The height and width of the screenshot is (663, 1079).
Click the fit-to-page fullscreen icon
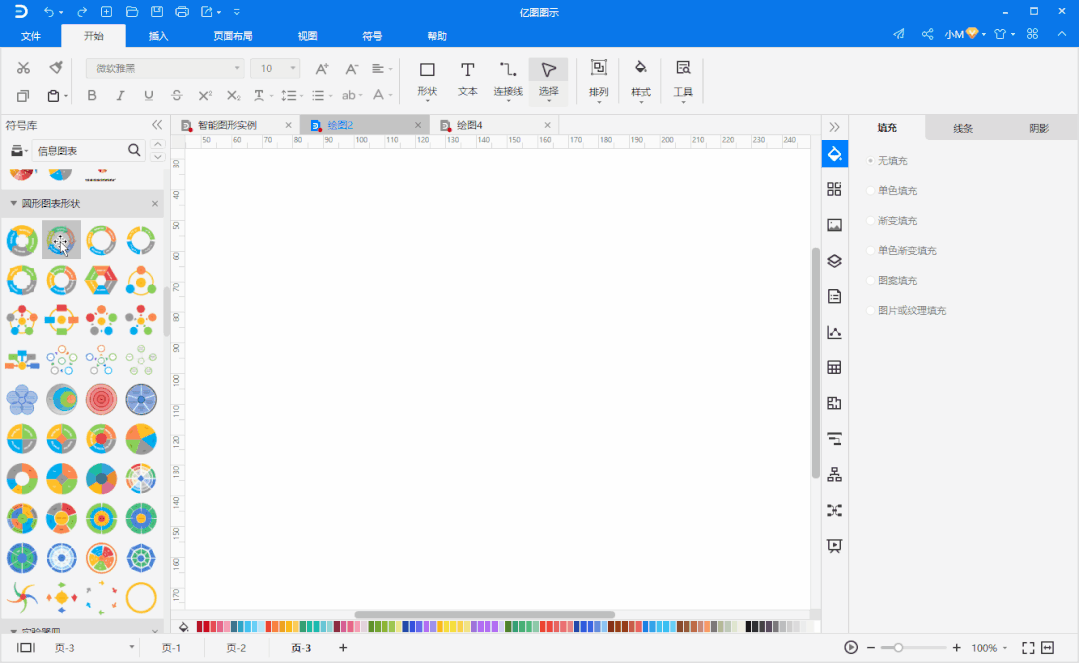1027,648
